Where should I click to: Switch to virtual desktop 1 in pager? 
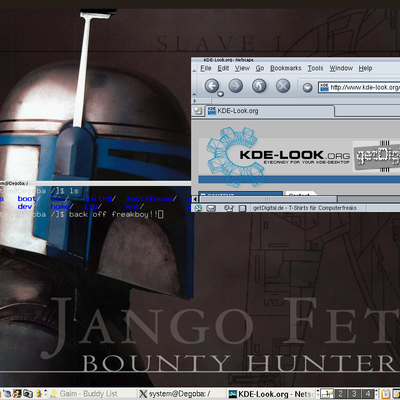327,394
